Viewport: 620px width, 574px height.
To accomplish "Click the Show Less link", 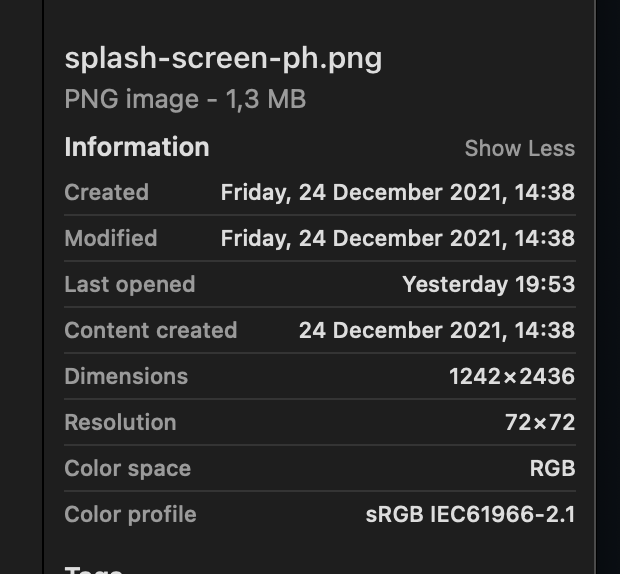I will pos(519,148).
